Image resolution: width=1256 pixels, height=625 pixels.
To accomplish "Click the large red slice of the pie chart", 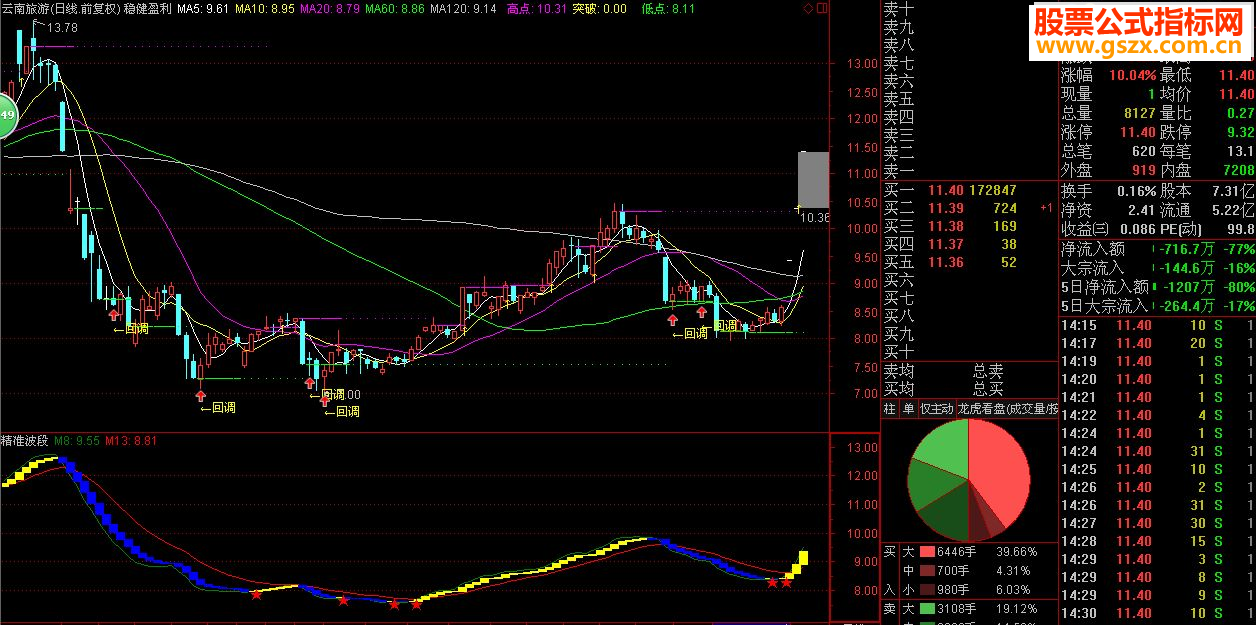I will pyautogui.click(x=1000, y=470).
